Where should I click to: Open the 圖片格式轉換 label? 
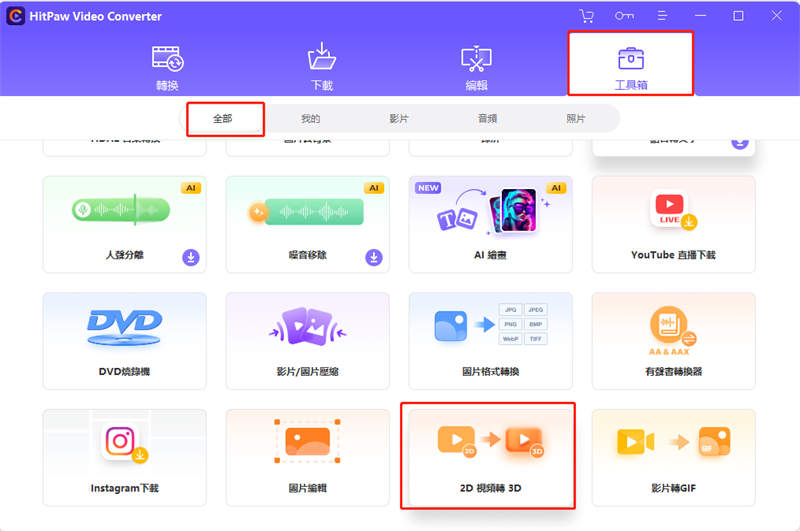pyautogui.click(x=490, y=372)
